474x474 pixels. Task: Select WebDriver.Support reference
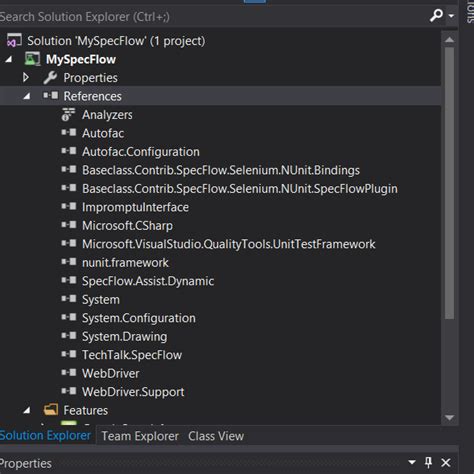coord(133,392)
